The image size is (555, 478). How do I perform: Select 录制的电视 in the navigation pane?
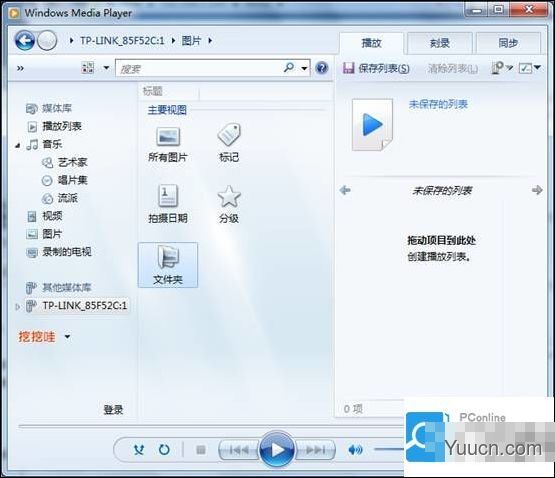point(59,252)
